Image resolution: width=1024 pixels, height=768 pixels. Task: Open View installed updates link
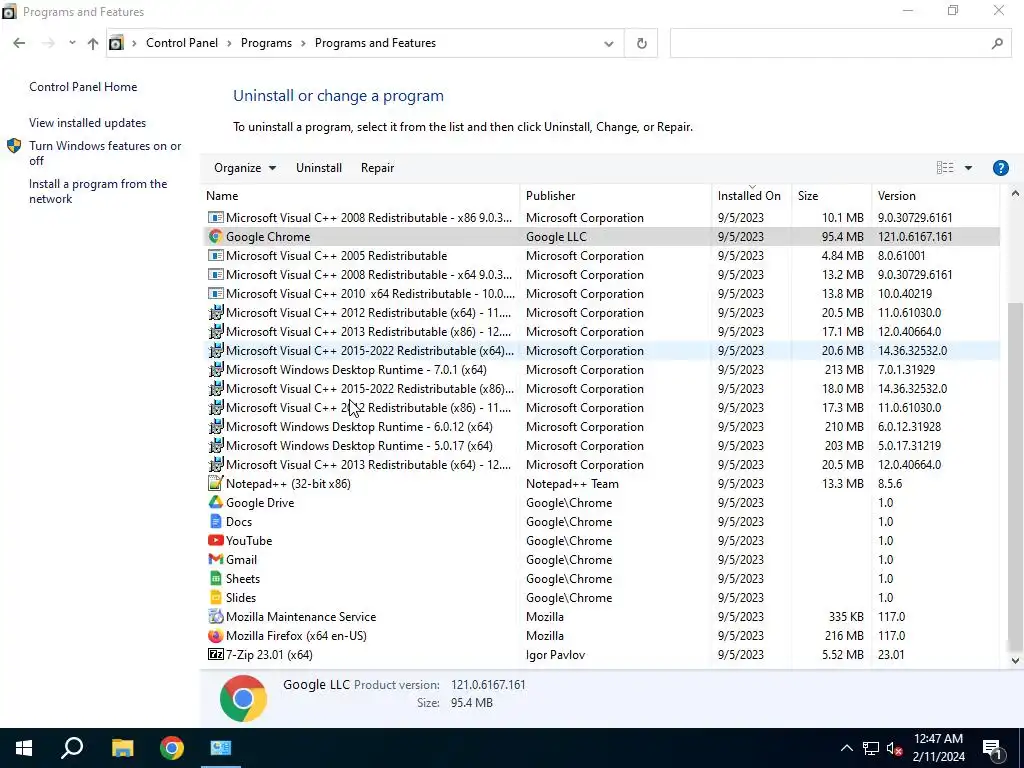[88, 123]
